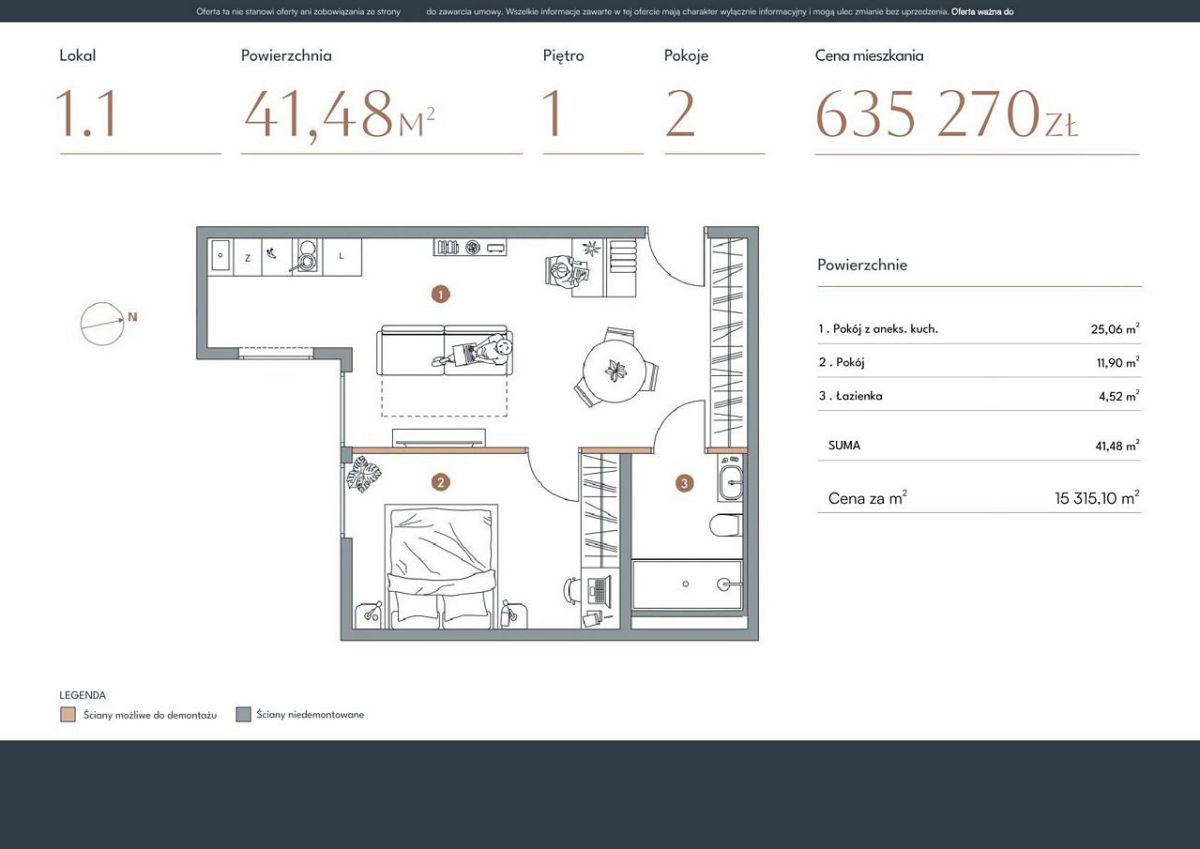Select room marker 3 in bathroom

(684, 484)
